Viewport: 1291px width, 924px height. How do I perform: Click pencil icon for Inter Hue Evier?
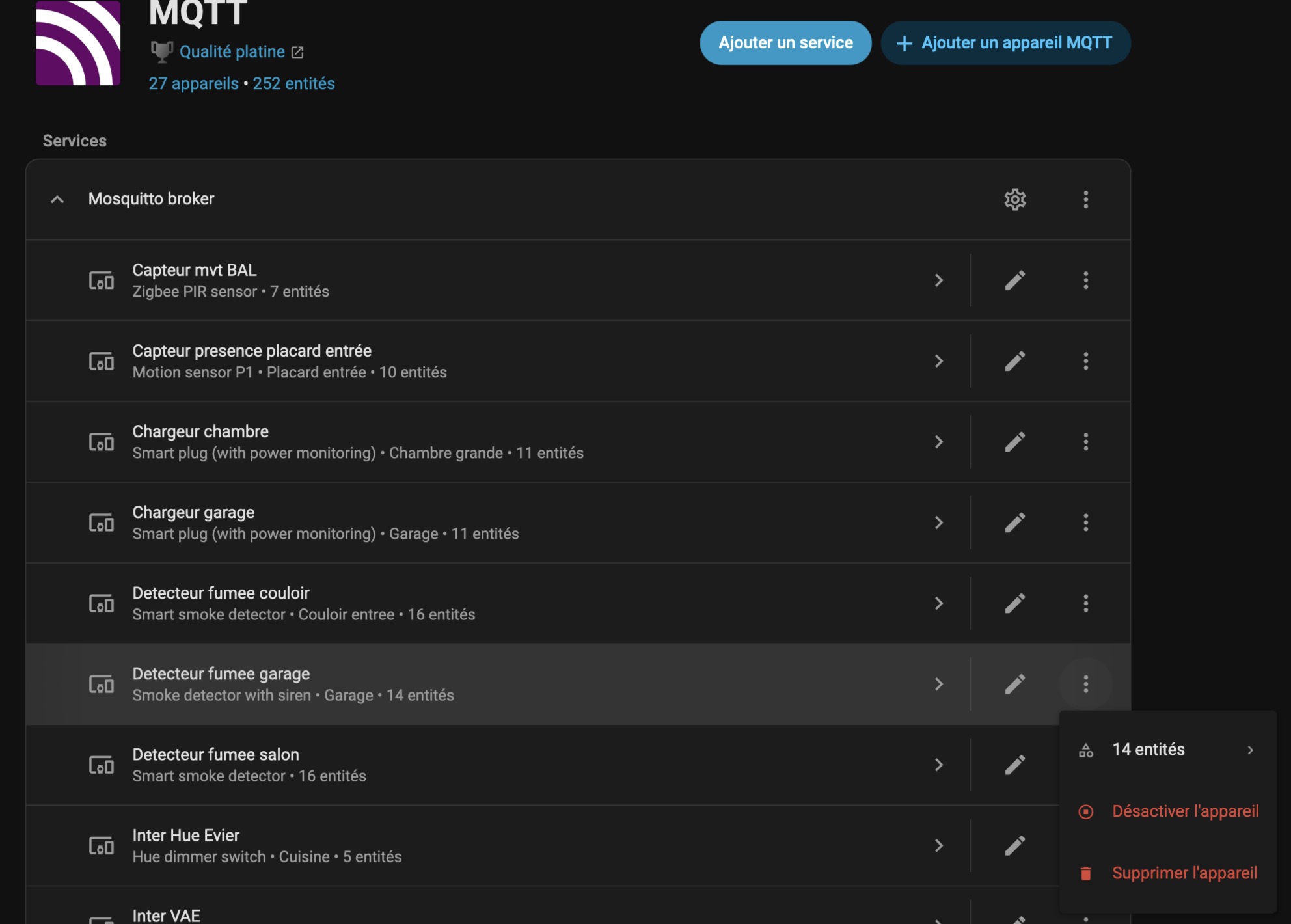pos(1014,845)
